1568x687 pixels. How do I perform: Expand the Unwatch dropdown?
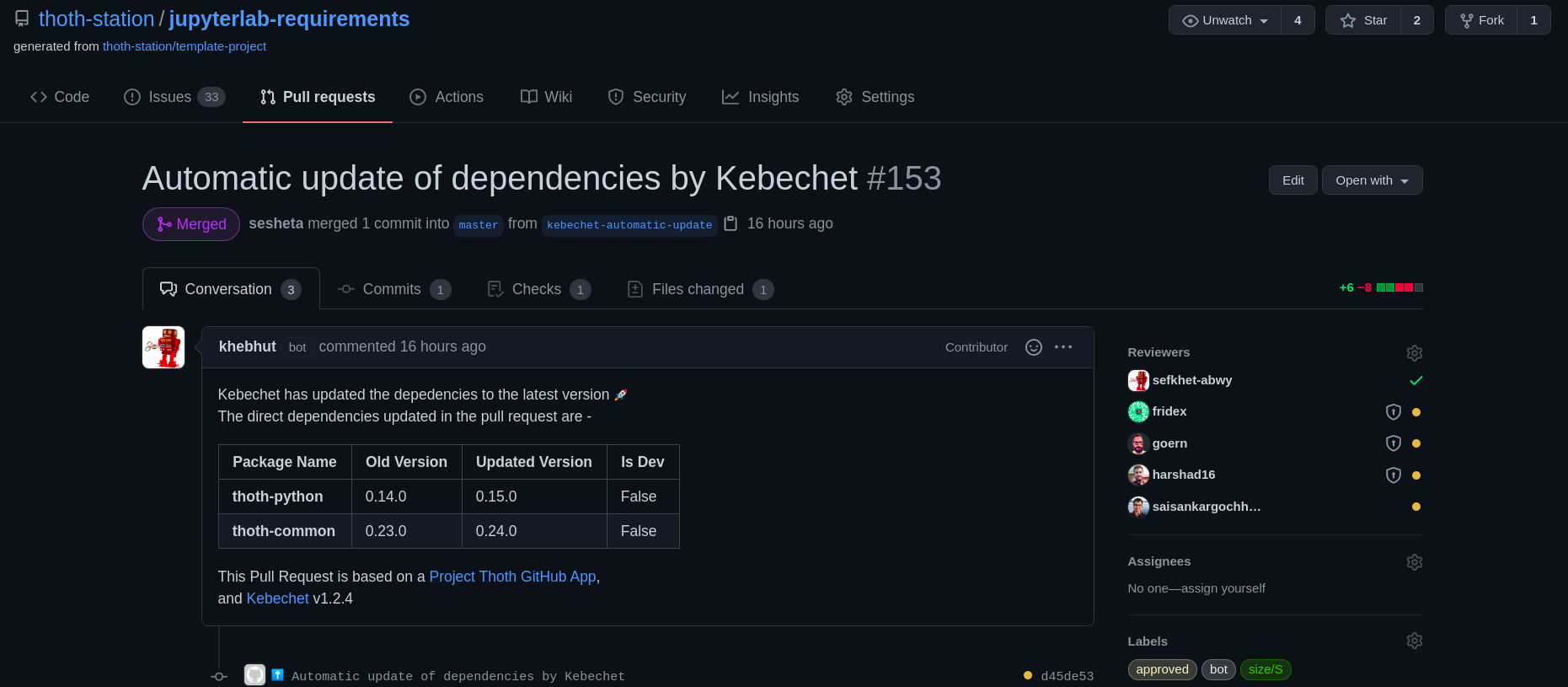(x=1225, y=20)
